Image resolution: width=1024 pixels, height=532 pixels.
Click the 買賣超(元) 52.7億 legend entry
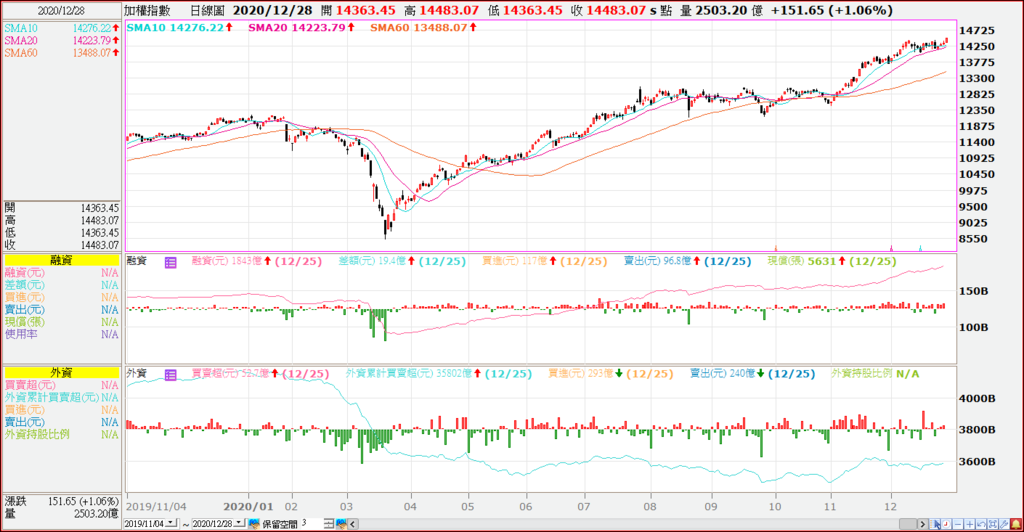260,374
